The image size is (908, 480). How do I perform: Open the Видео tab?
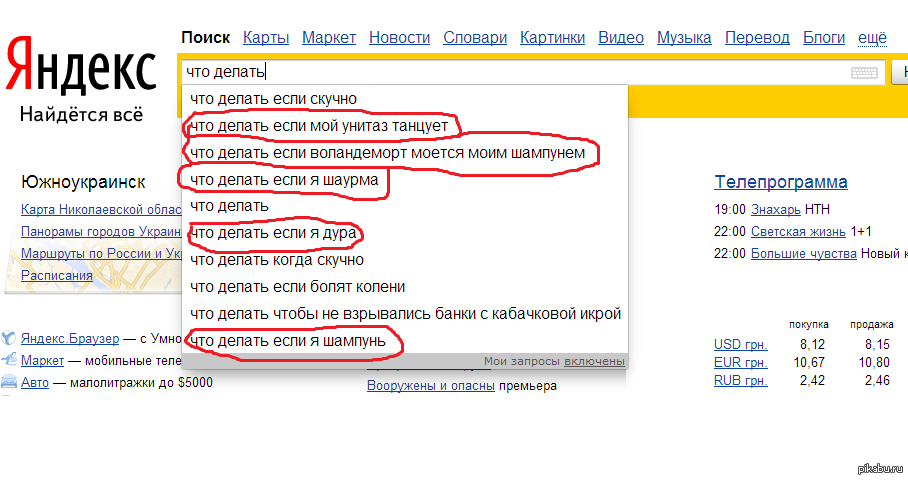[621, 38]
